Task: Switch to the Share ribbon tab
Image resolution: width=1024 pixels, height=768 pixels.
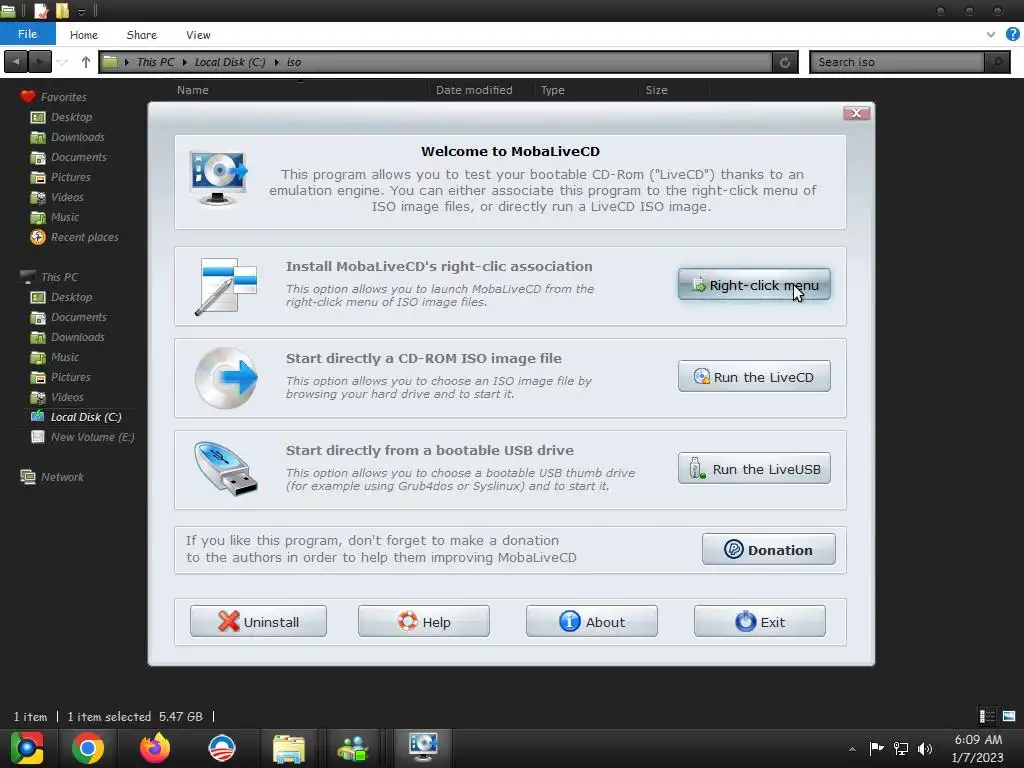Action: [x=141, y=35]
